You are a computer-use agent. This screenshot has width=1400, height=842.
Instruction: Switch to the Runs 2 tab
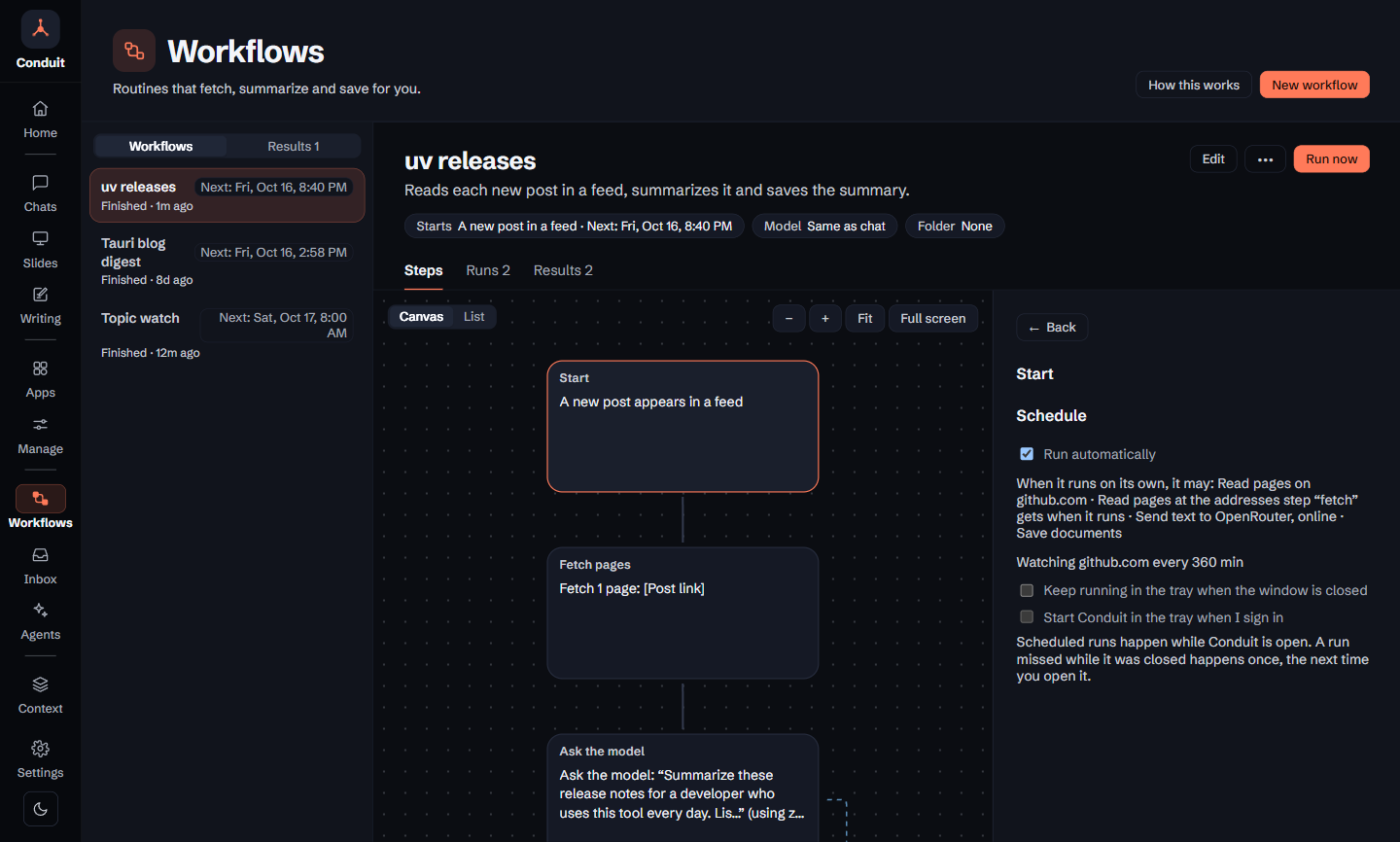point(488,270)
